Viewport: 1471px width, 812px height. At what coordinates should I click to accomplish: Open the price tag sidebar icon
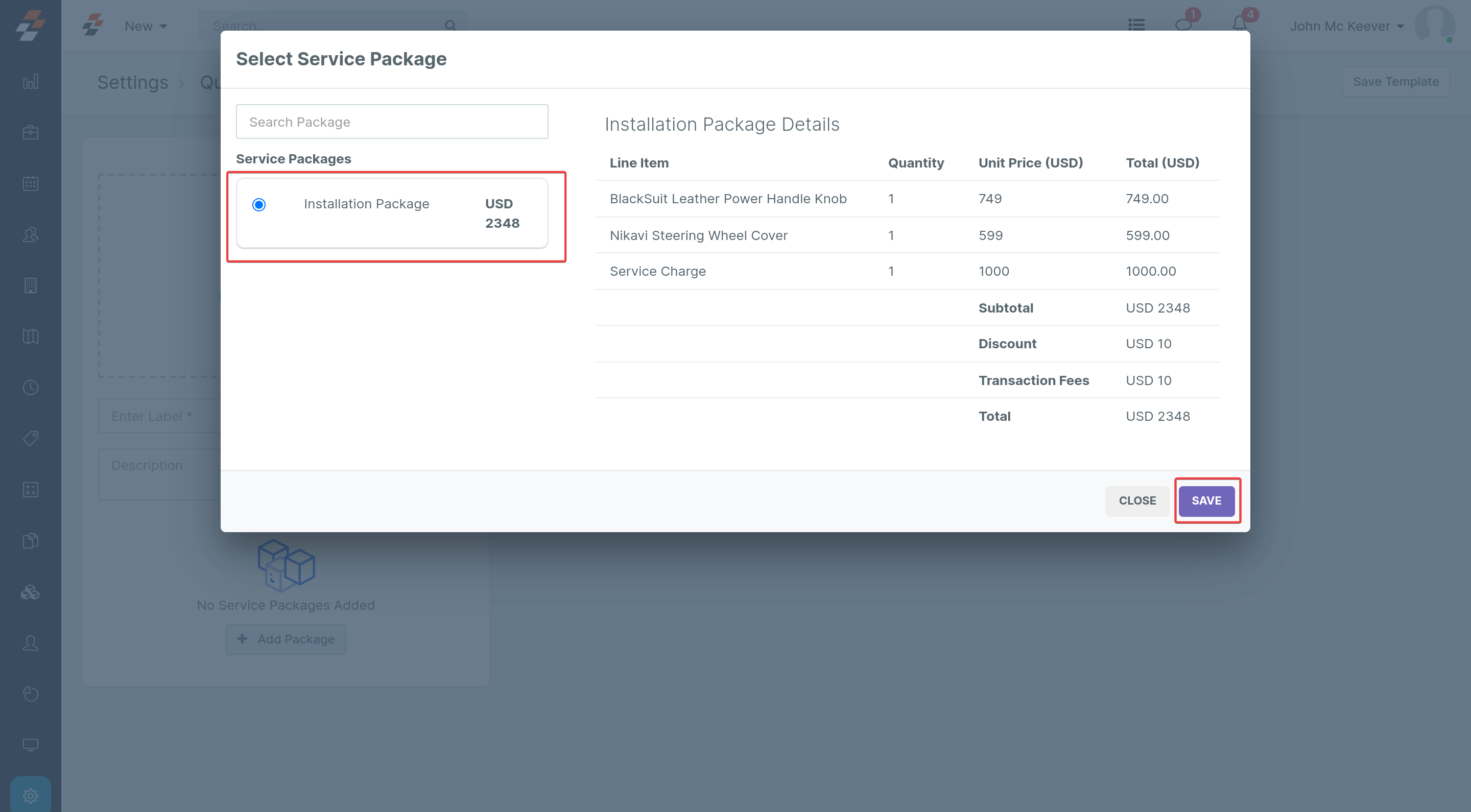(30, 439)
